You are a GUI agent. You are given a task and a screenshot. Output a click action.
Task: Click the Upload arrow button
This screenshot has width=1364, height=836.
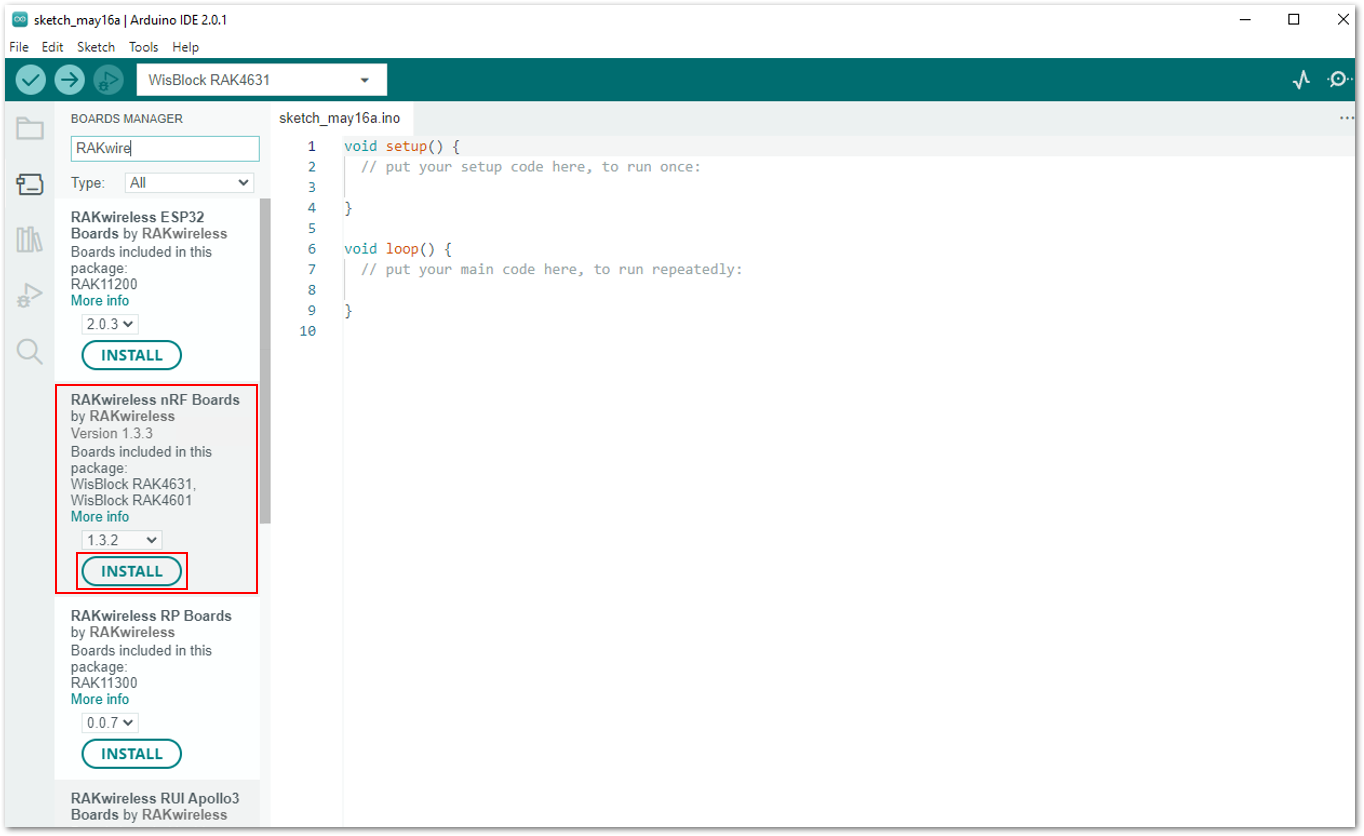coord(69,79)
